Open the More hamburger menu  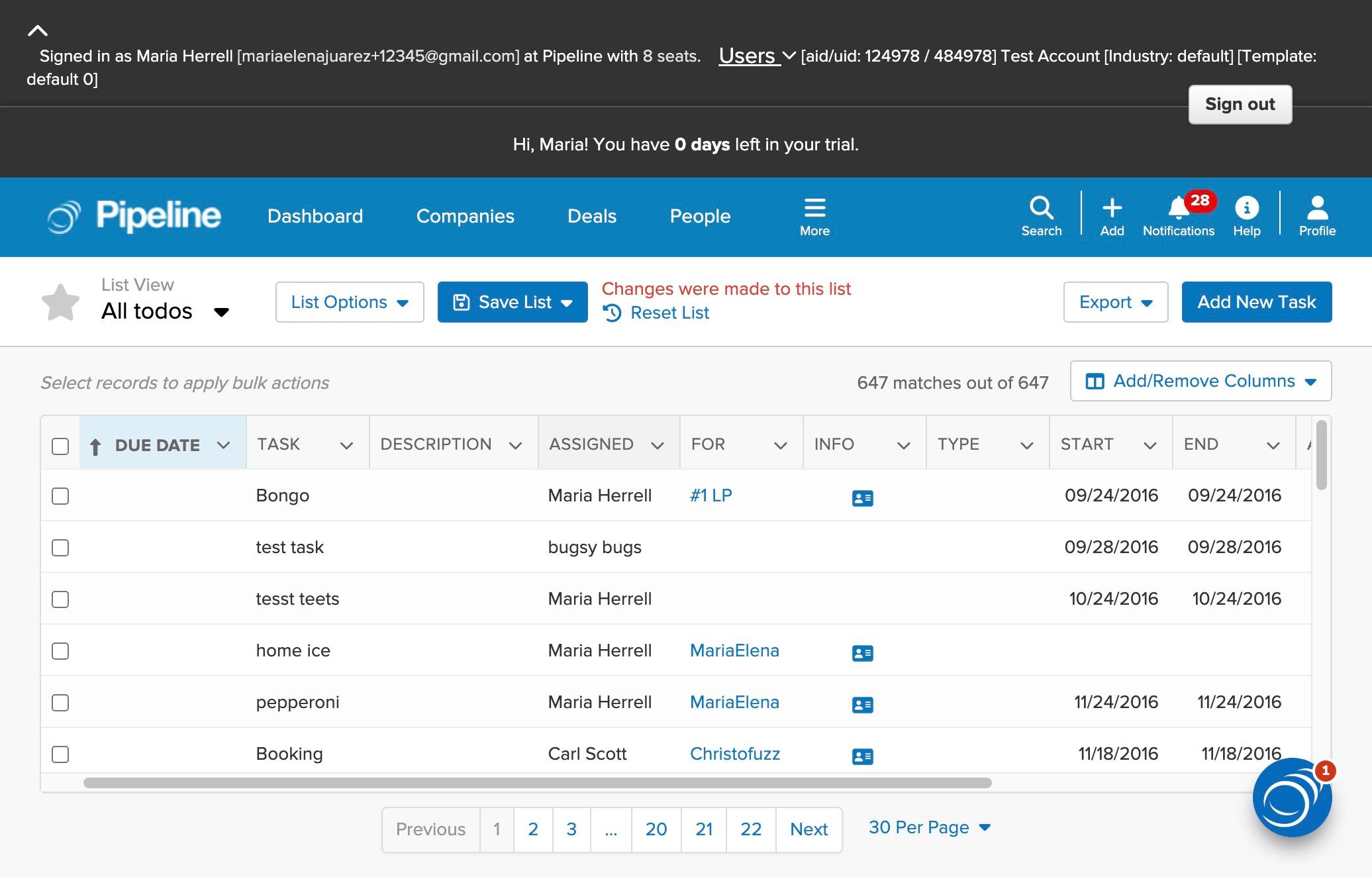click(814, 216)
